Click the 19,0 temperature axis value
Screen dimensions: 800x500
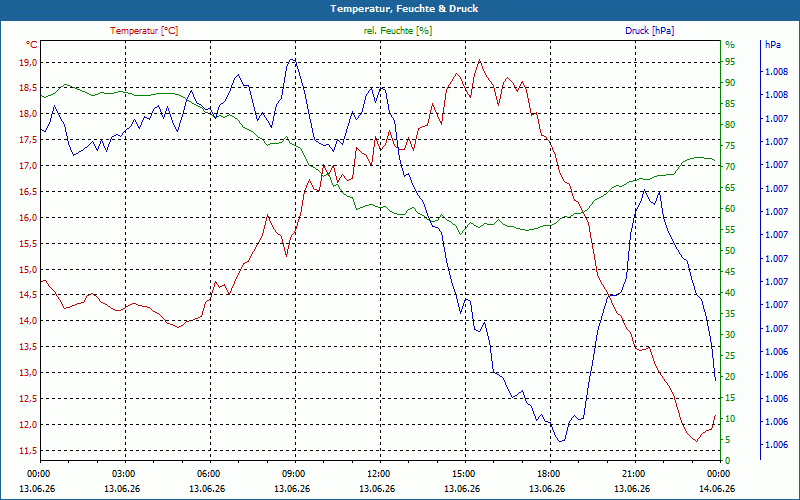coord(28,63)
